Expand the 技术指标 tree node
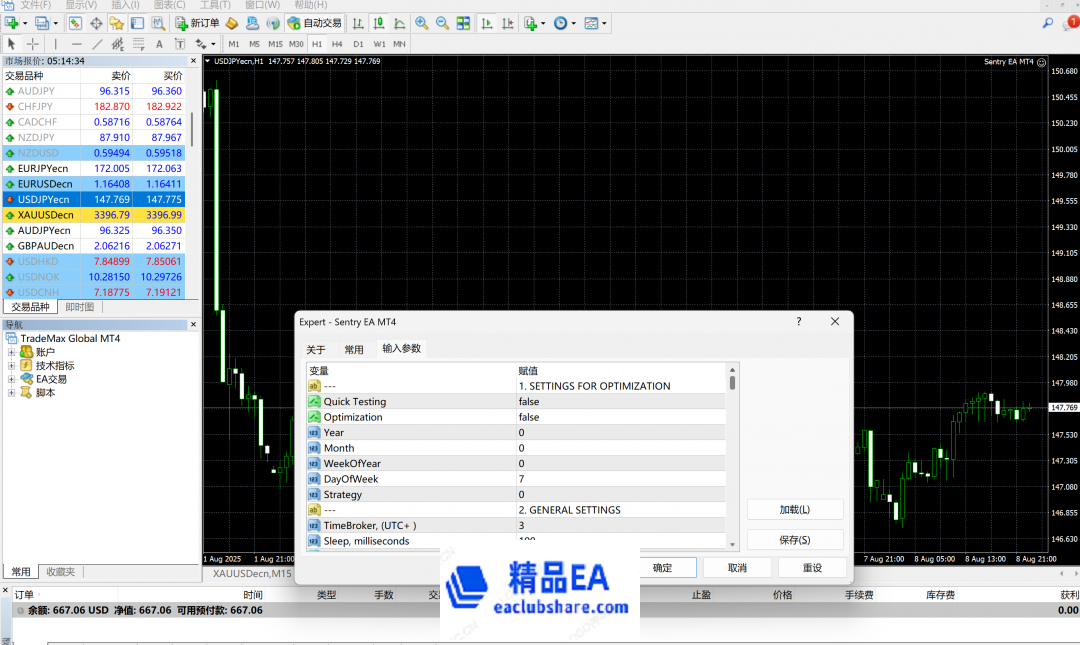This screenshot has width=1080, height=645. click(x=12, y=366)
